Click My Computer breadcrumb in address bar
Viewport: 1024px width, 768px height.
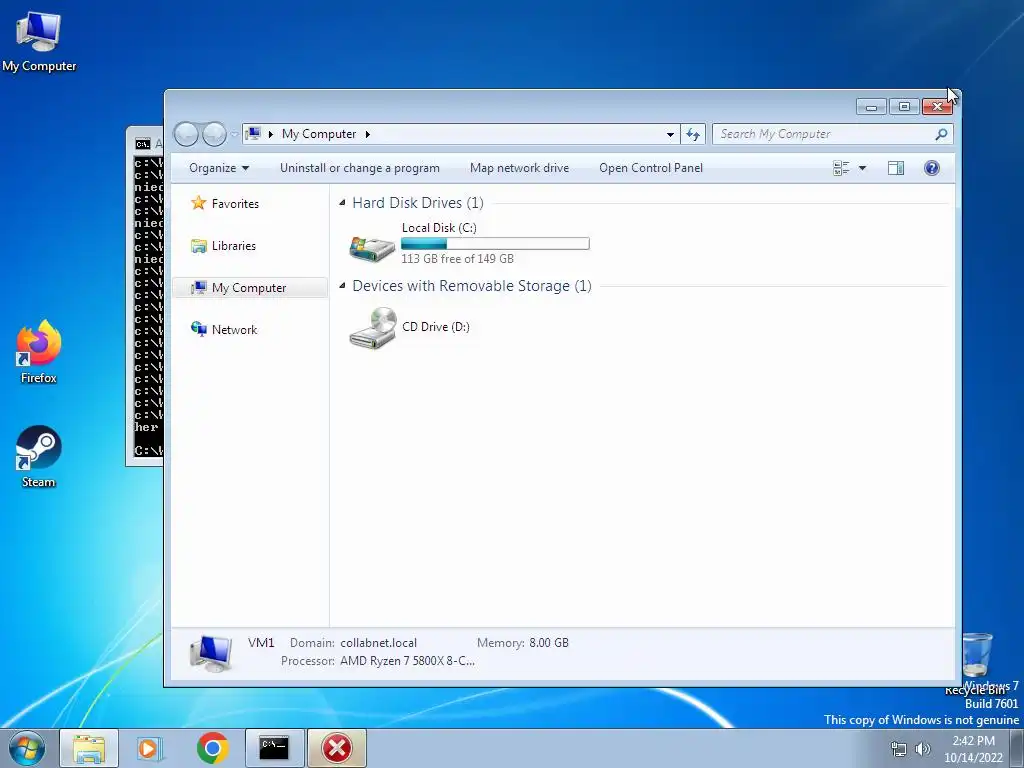point(319,135)
